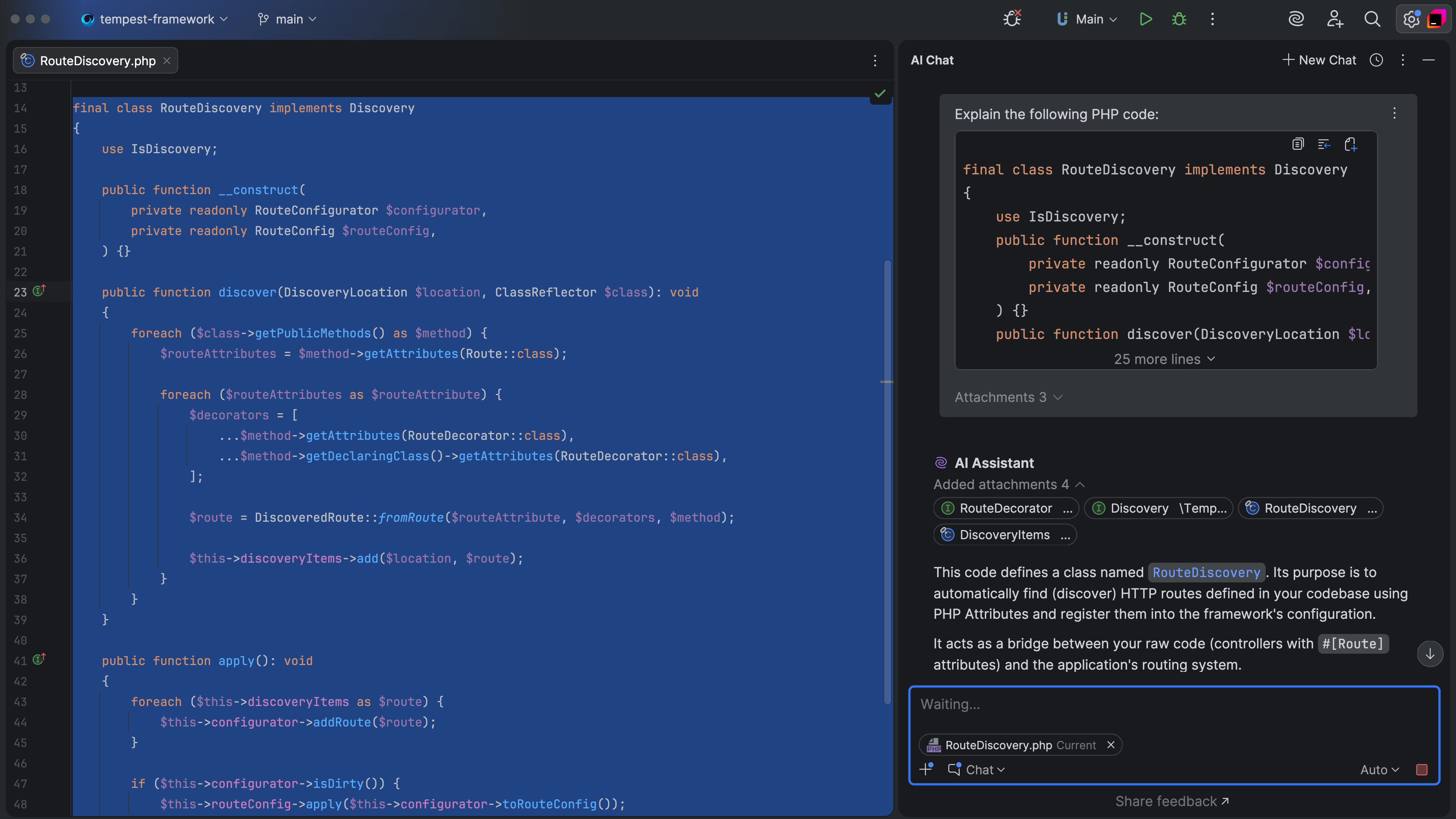Attach files with the plus icon in chat input
Image resolution: width=1456 pixels, height=819 pixels.
tap(926, 769)
